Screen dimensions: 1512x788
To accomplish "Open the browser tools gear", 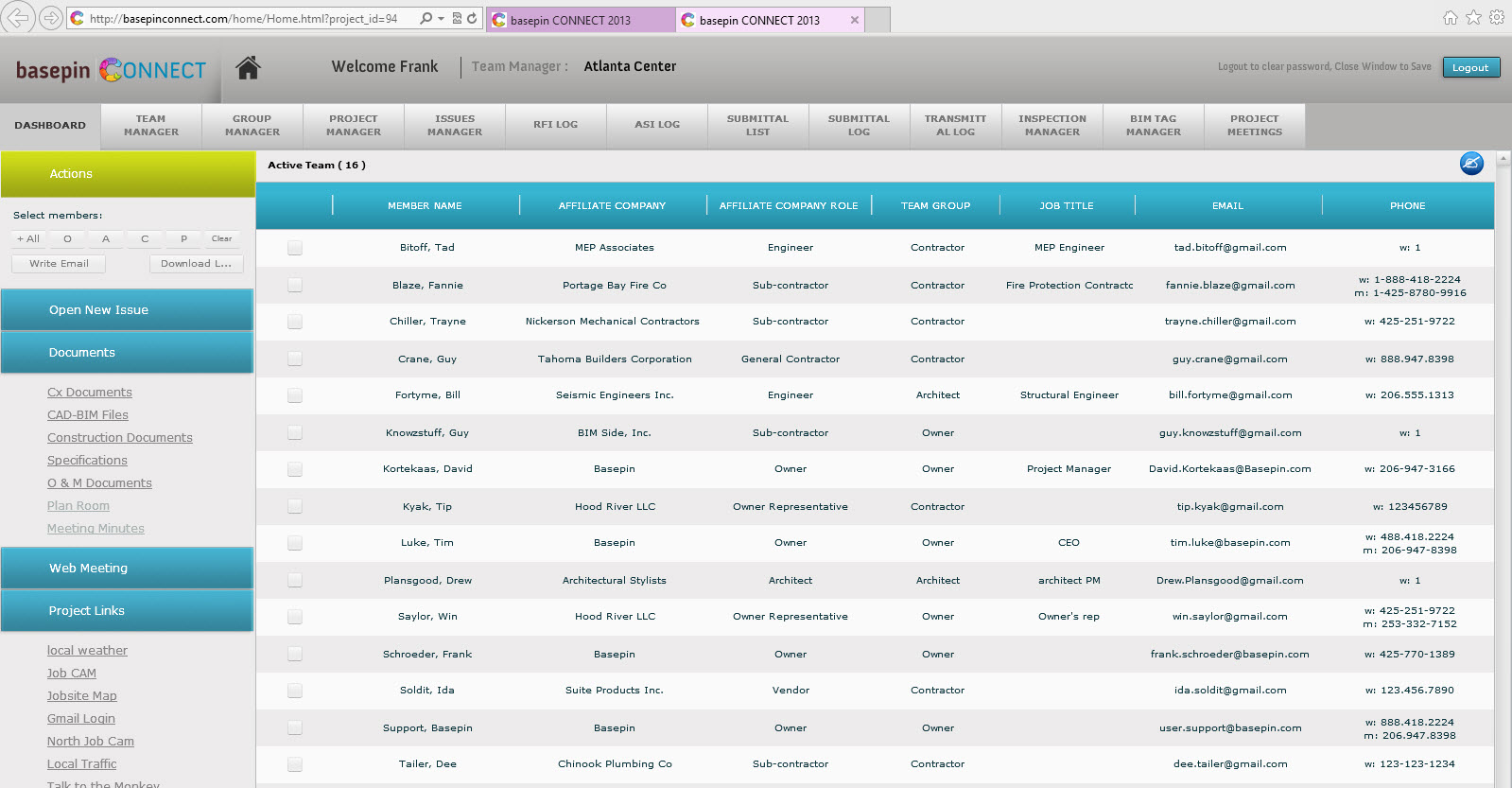I will coord(1497,17).
